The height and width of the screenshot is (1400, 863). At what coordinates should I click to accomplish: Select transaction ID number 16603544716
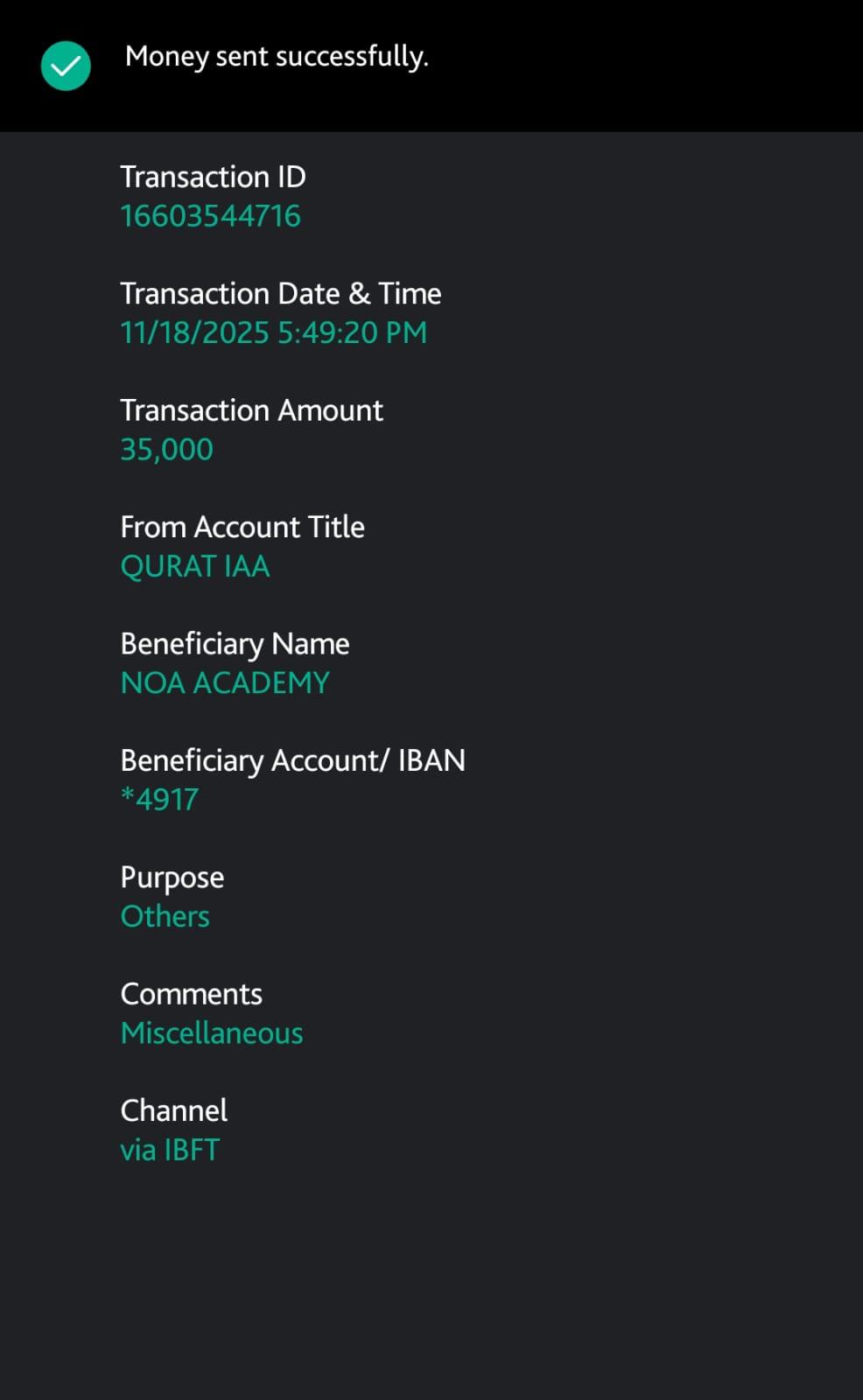point(210,216)
